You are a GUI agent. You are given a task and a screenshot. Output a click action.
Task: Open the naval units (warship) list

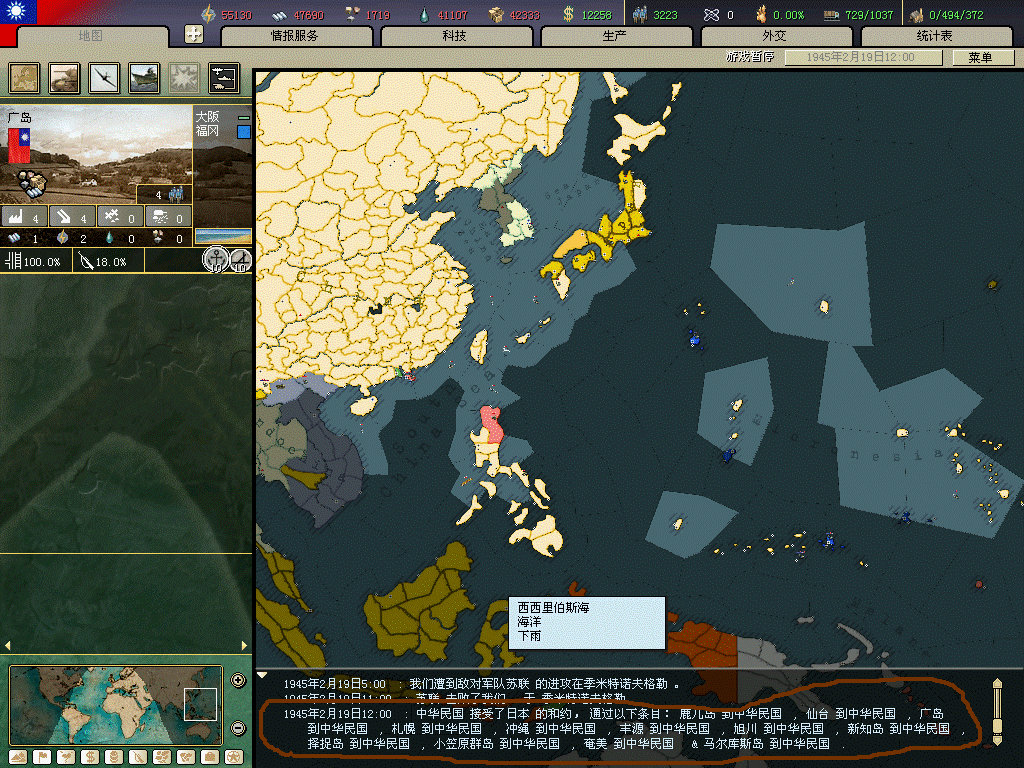click(144, 77)
